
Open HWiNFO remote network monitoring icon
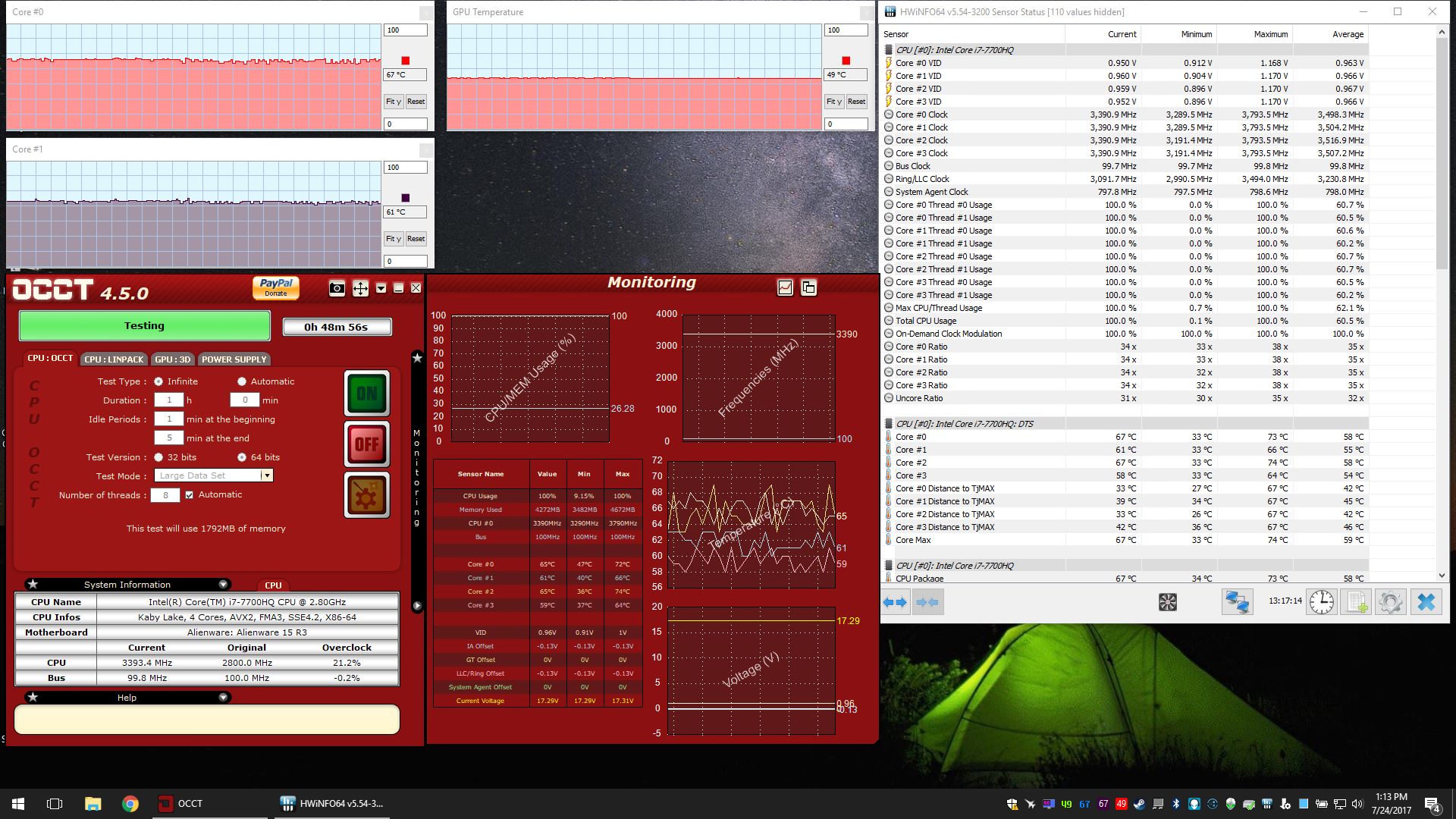(x=1237, y=602)
